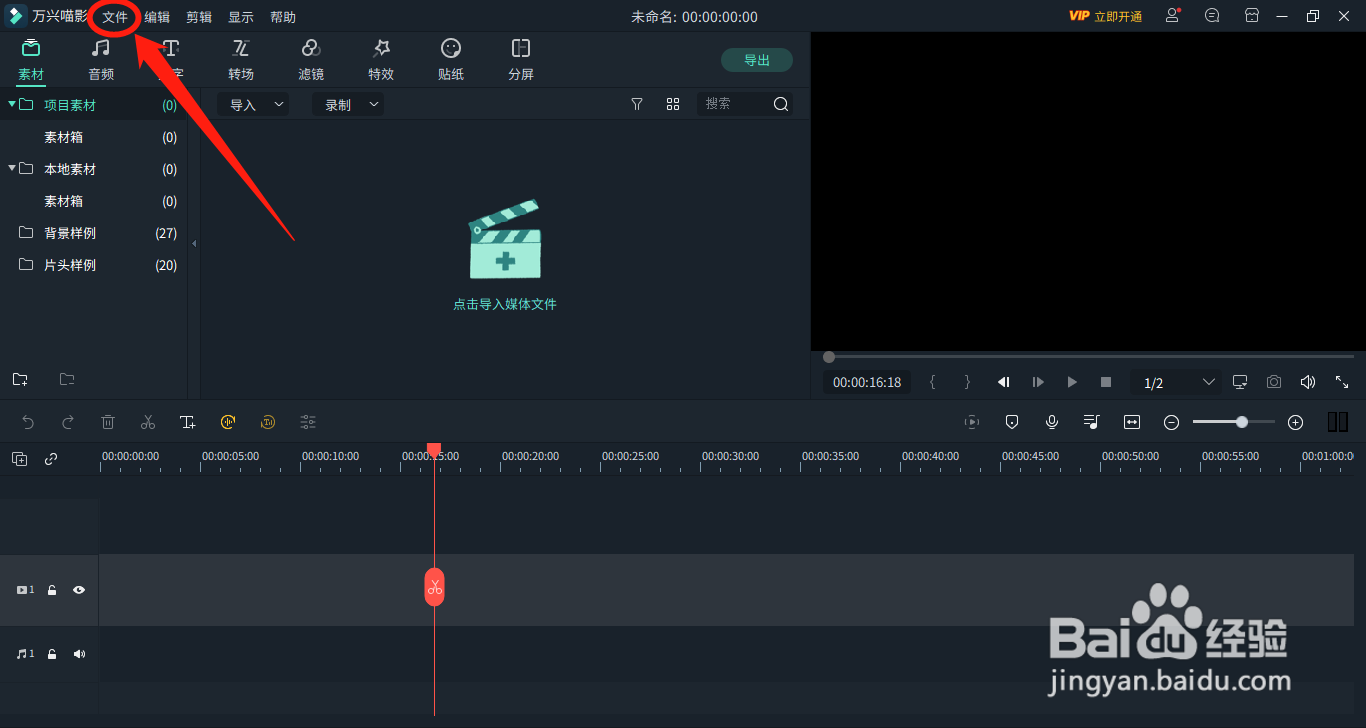Adjust preview volume speaker icon

1307,382
